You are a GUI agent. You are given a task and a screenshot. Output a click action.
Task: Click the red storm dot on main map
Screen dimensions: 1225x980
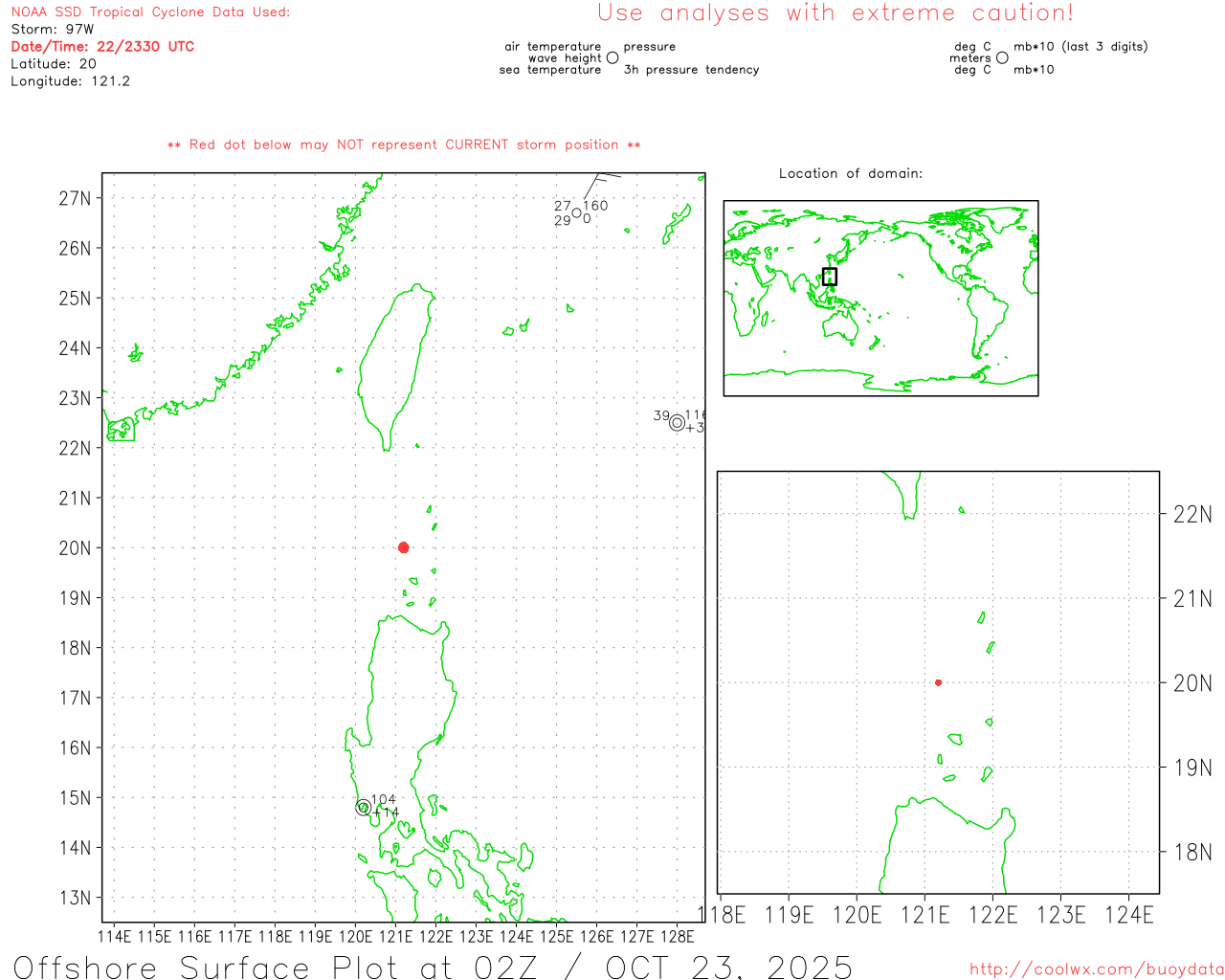click(x=404, y=547)
